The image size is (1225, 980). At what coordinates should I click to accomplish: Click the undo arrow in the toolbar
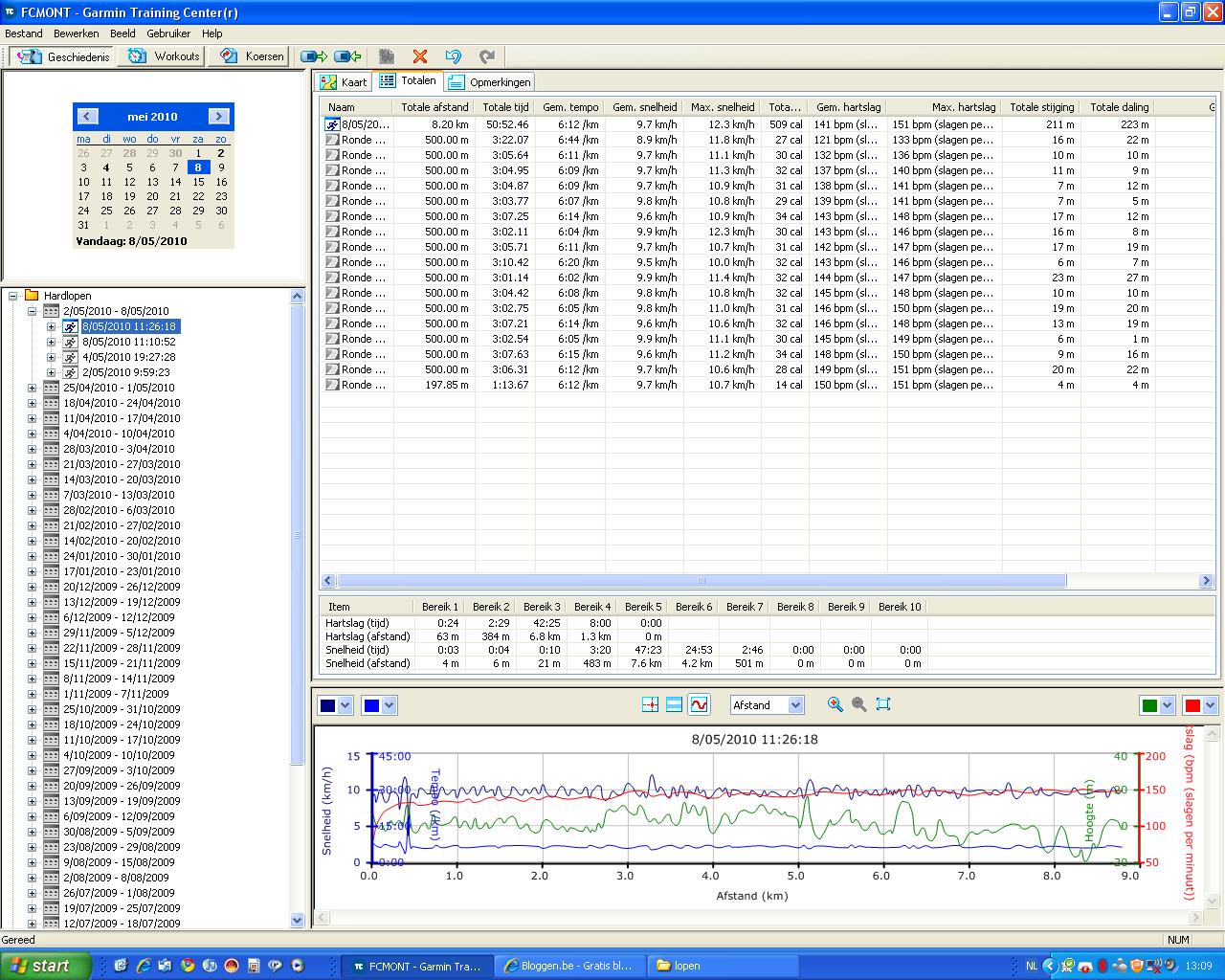tap(454, 56)
